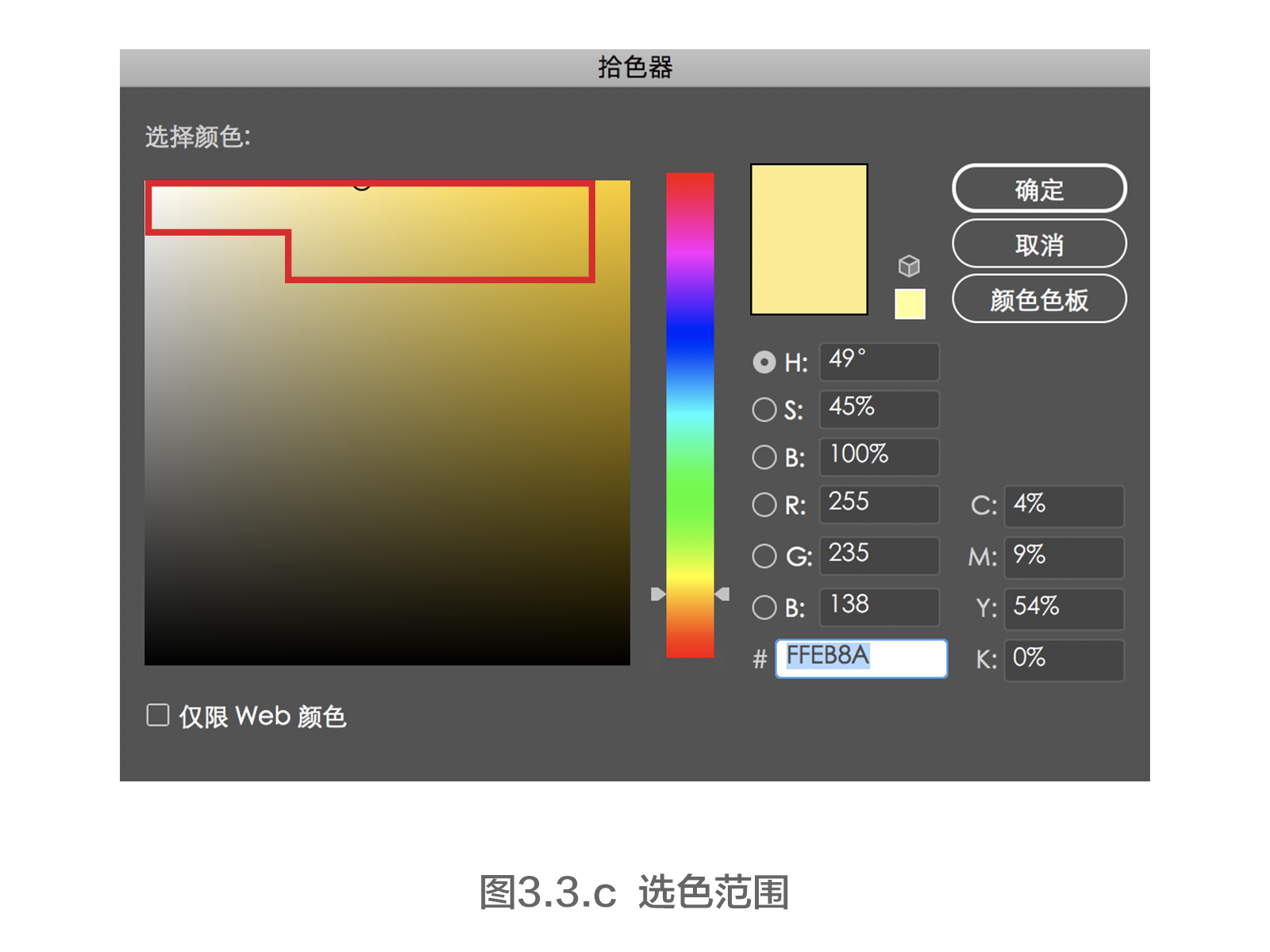Click the R value 255 field

point(879,505)
